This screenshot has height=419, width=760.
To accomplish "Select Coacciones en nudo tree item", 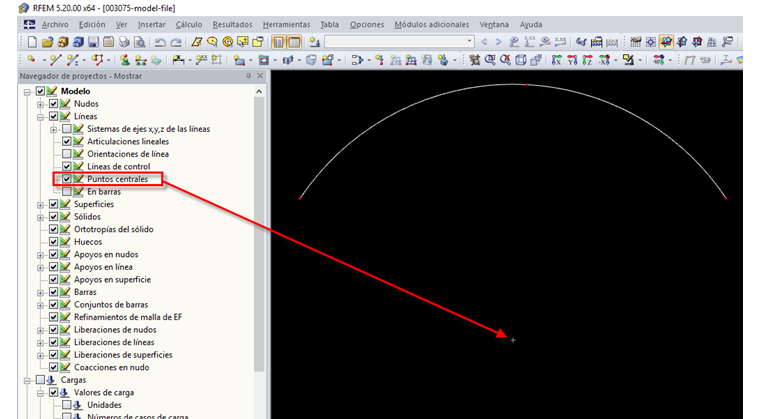I will (x=111, y=367).
